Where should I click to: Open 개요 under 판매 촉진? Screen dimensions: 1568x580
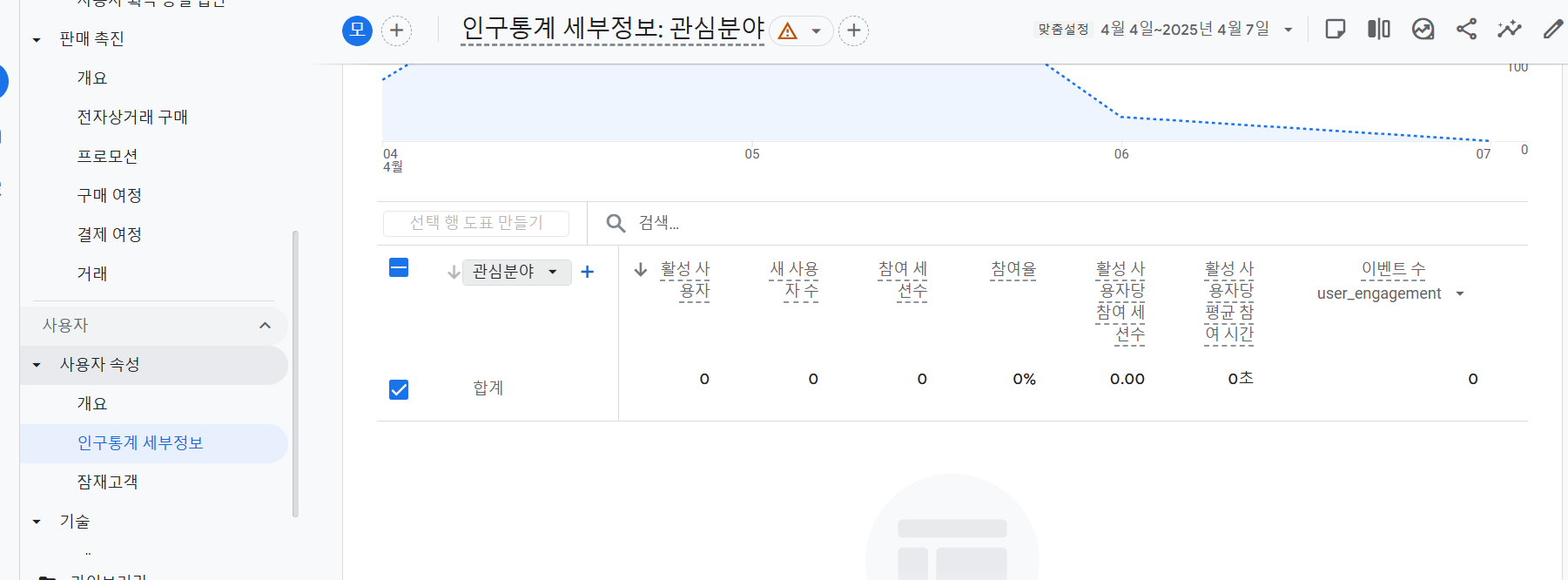click(x=92, y=78)
